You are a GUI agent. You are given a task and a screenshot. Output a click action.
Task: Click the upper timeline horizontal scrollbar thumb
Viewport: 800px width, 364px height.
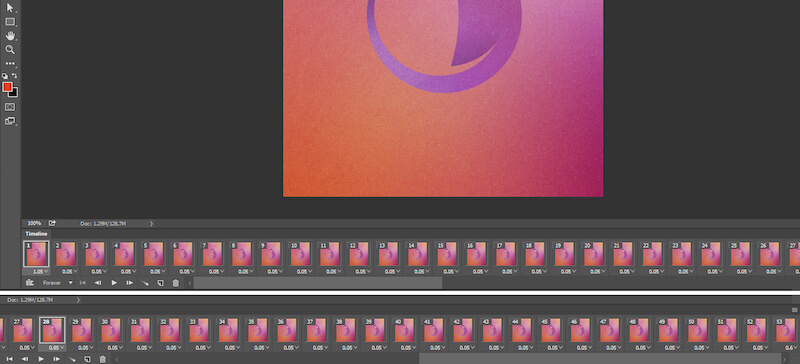318,283
